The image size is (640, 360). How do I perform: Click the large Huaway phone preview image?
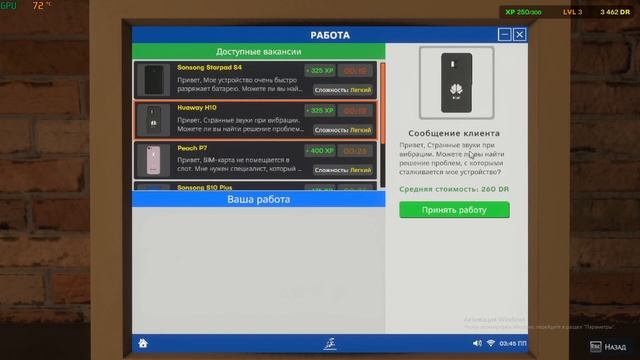click(x=456, y=83)
